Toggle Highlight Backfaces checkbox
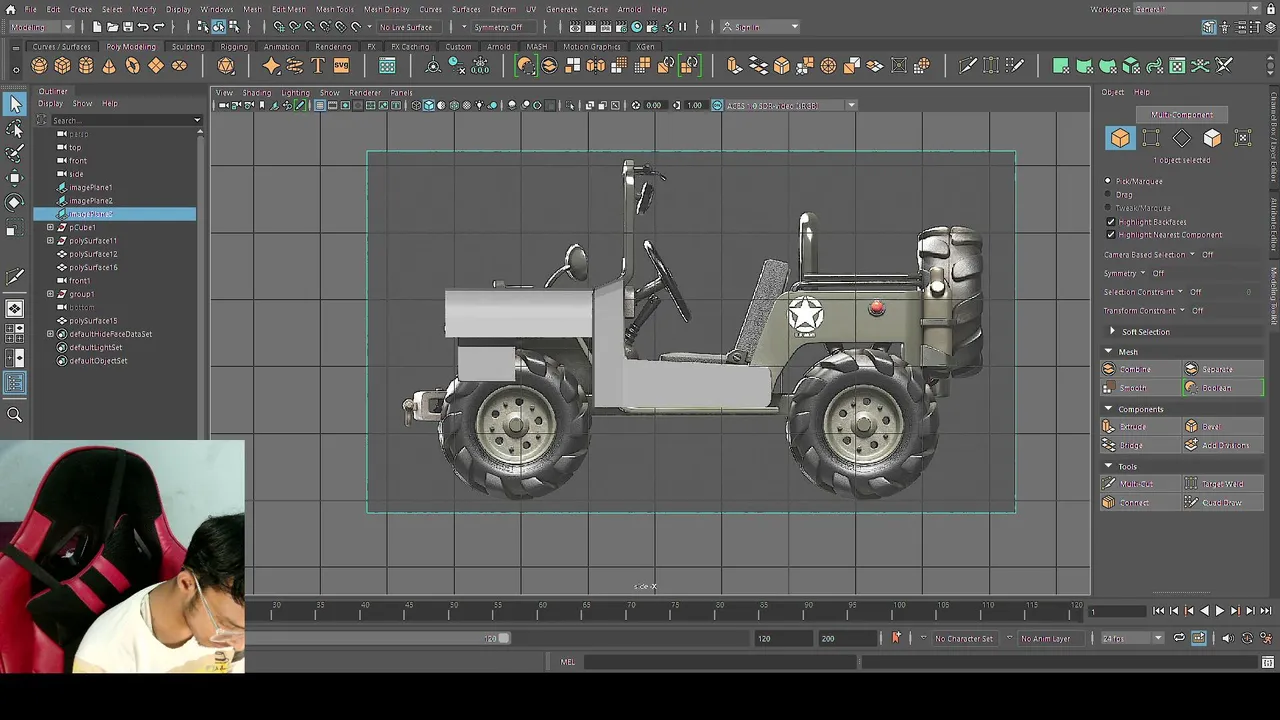The image size is (1280, 720). click(x=1111, y=222)
